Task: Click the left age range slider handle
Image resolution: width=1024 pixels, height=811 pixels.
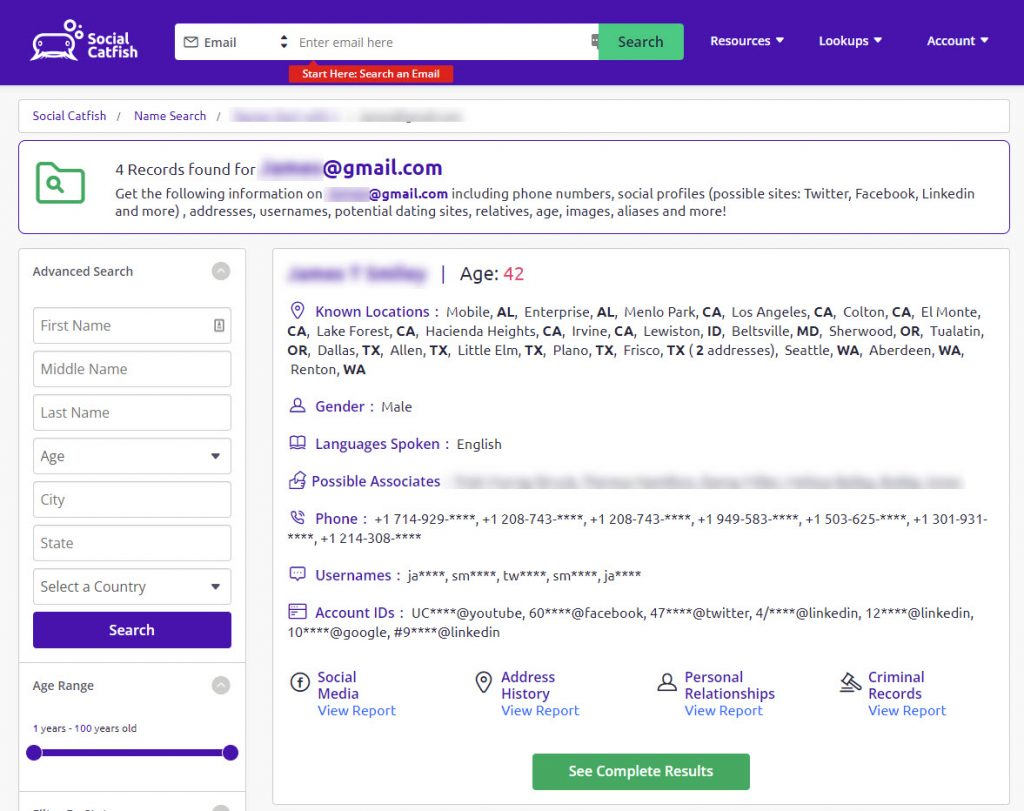Action: pos(34,753)
